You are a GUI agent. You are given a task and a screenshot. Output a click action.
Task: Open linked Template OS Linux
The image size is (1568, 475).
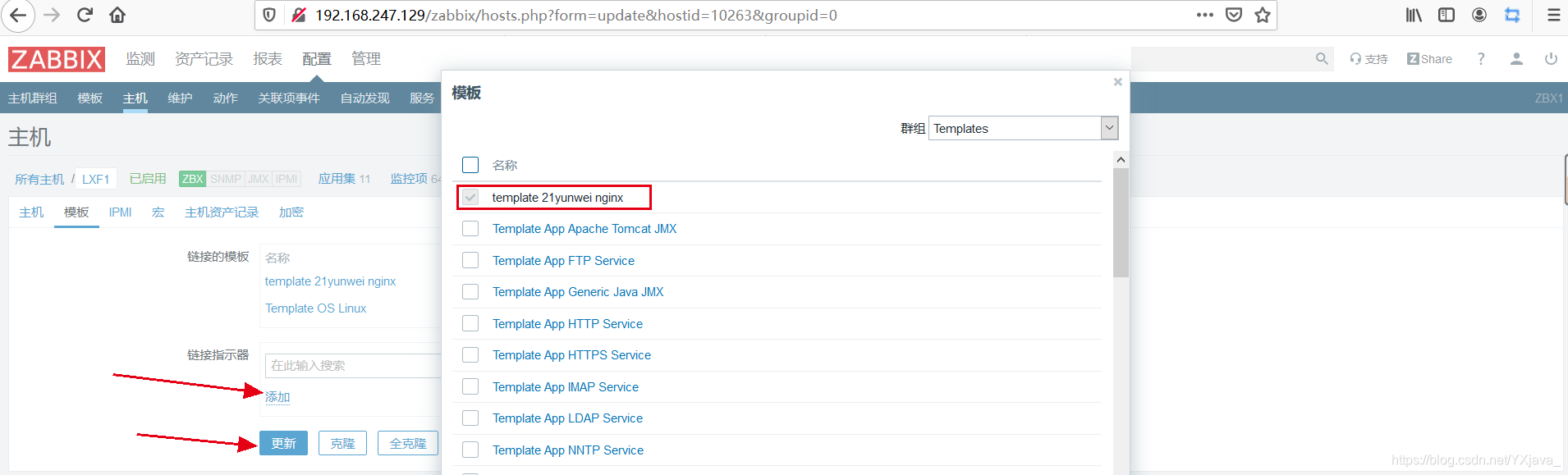[316, 308]
